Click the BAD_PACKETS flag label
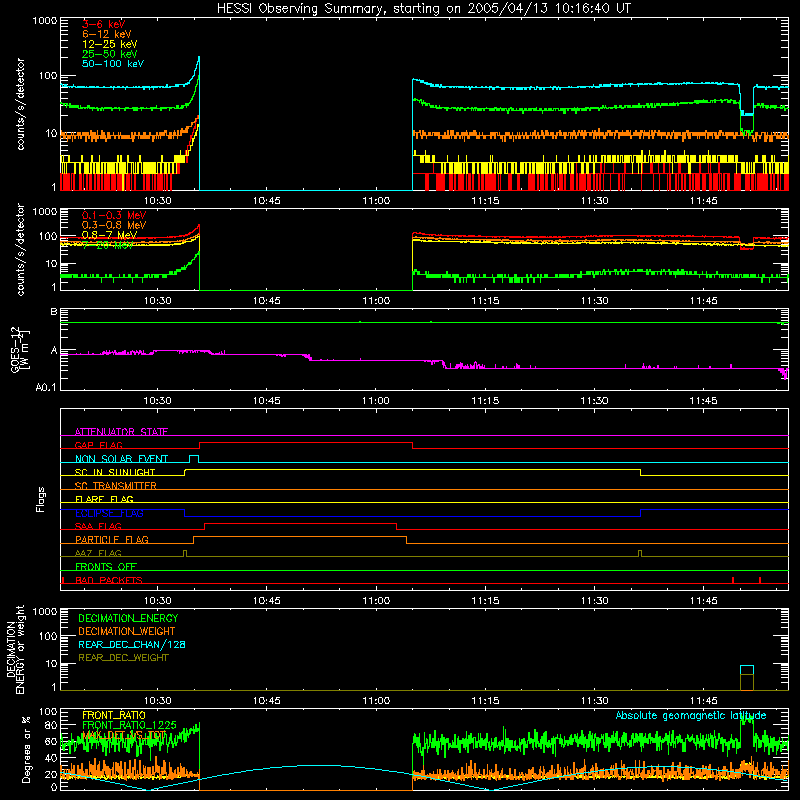Screen dimensions: 800x800 click(109, 580)
